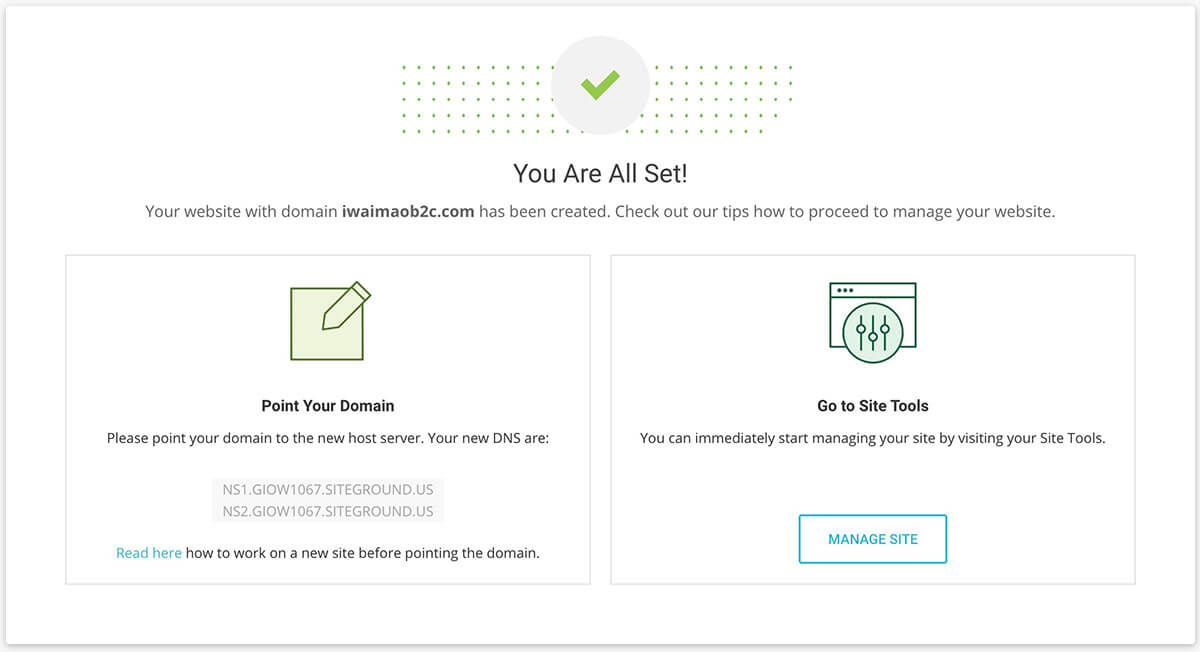The height and width of the screenshot is (652, 1200).
Task: Click the Site Tools sliders window icon
Action: tap(873, 322)
